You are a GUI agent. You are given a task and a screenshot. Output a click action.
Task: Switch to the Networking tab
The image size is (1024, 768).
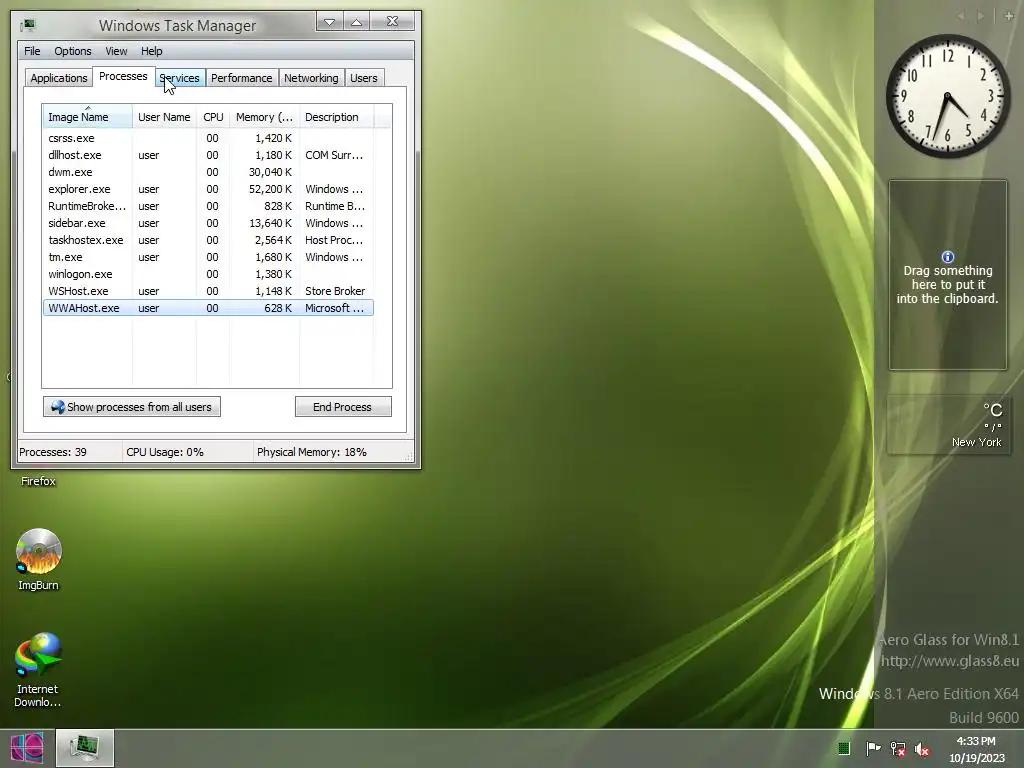pyautogui.click(x=312, y=78)
